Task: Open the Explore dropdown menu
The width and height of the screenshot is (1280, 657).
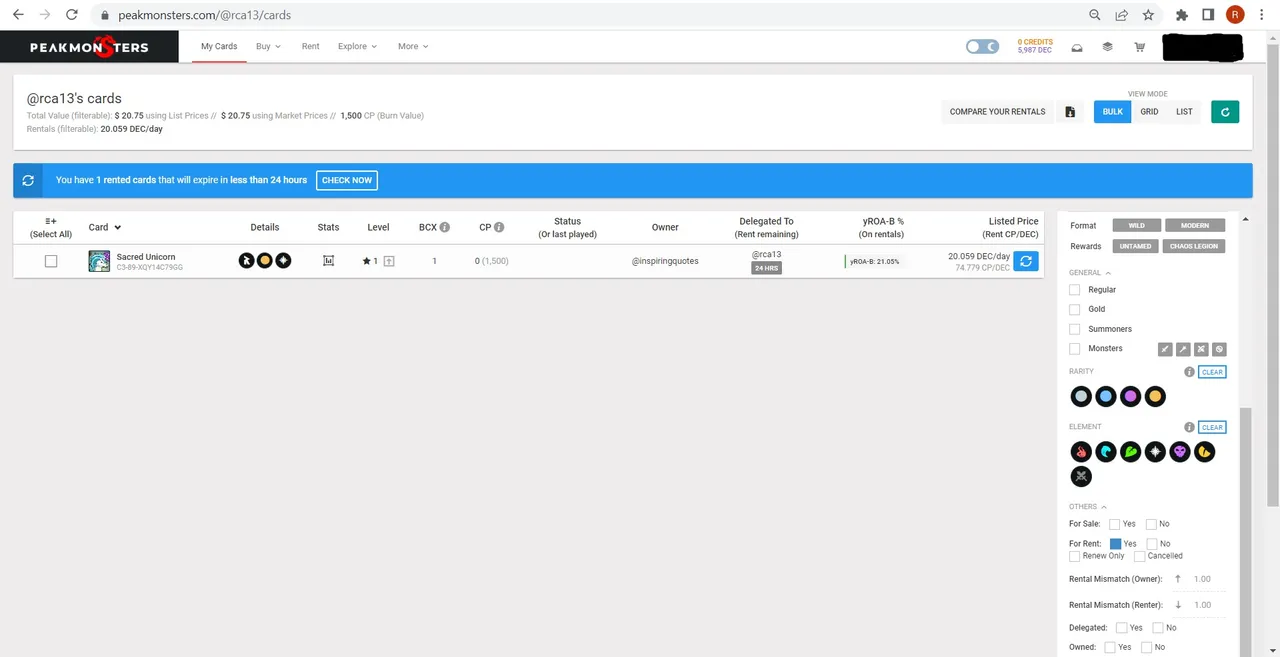Action: (x=357, y=46)
